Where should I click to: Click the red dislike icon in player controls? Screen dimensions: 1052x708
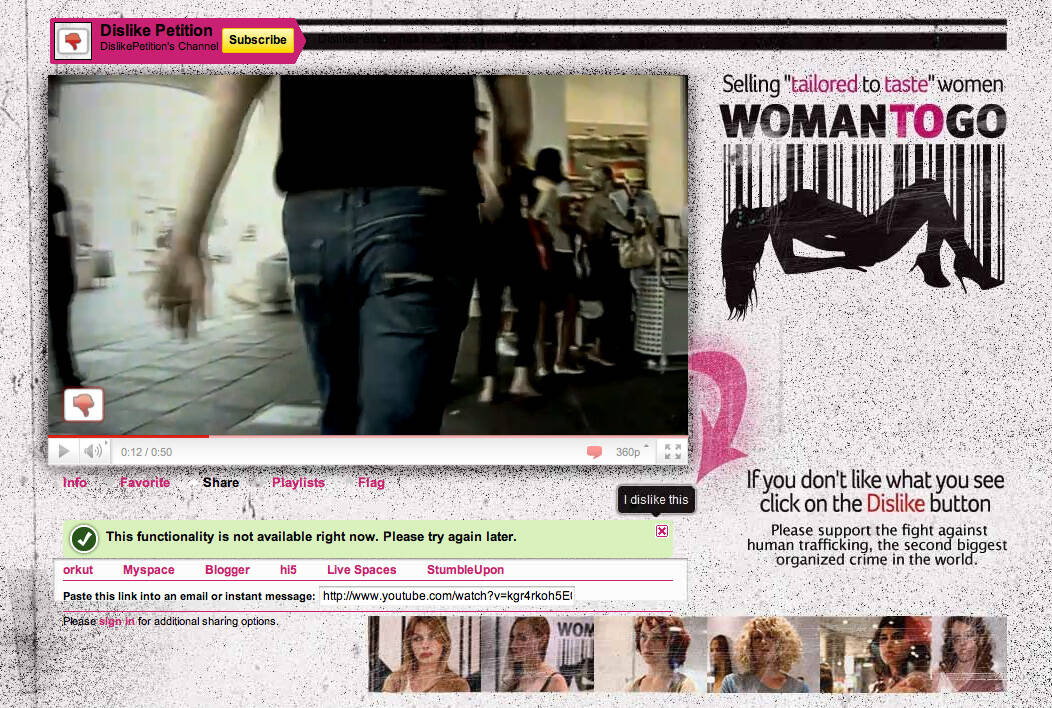(x=594, y=452)
